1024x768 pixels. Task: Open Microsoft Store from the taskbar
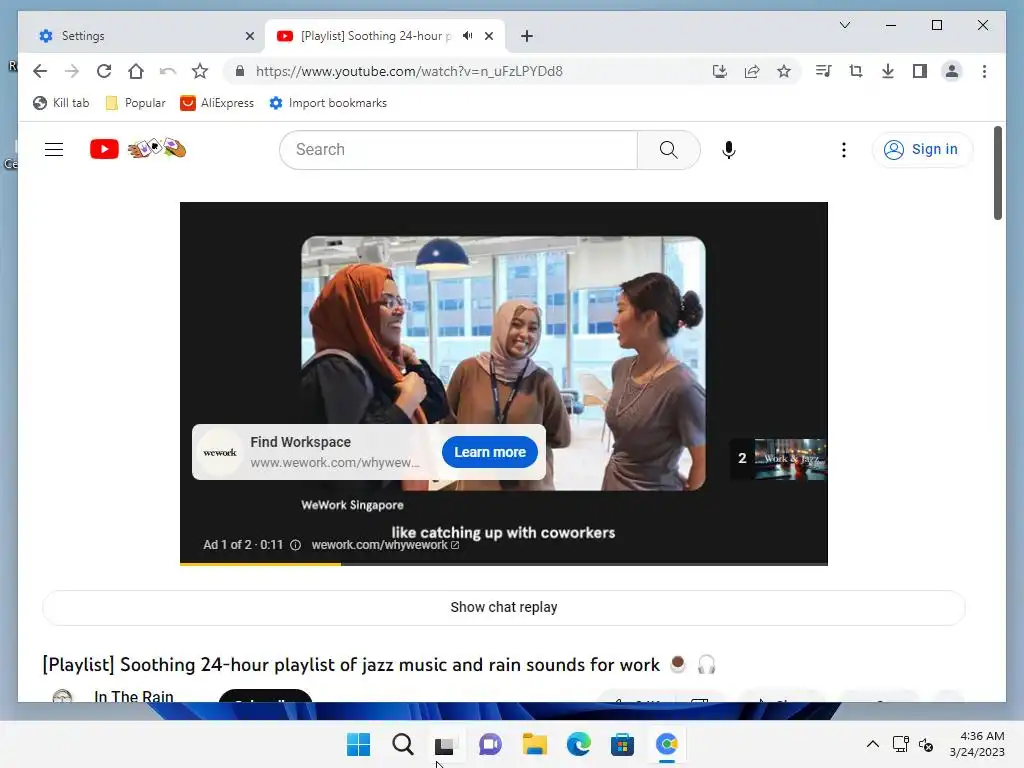coord(622,744)
